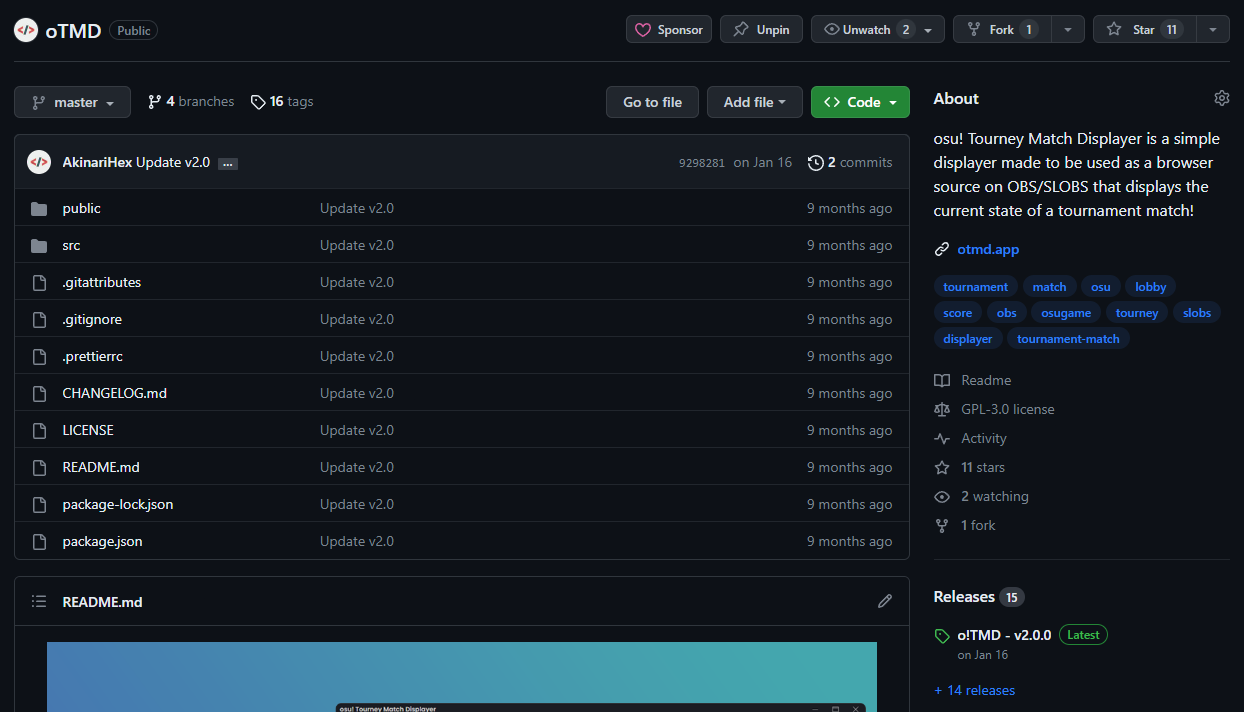Open the otmd.app website link
This screenshot has width=1244, height=712.
[x=988, y=249]
